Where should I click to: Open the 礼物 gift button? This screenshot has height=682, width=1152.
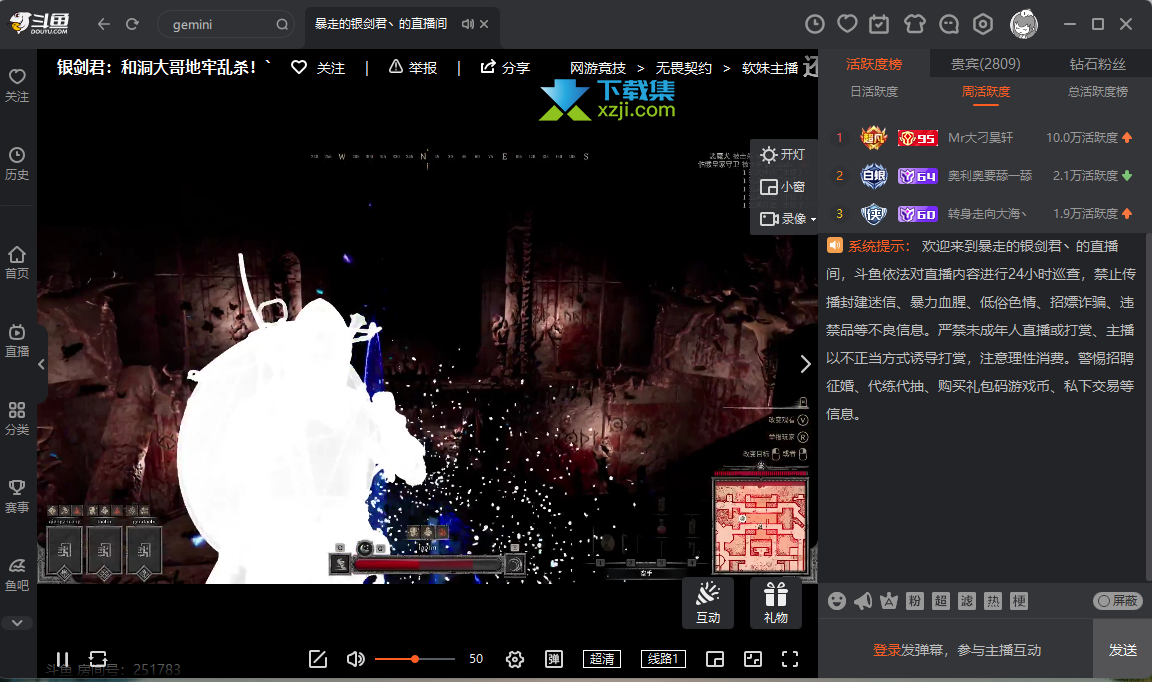[x=776, y=603]
